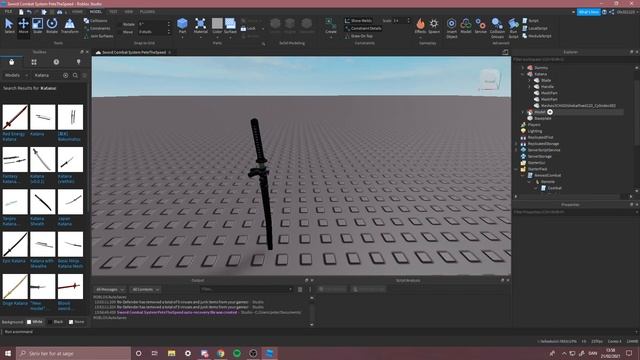Insert a Spawn location
This screenshot has width=640, height=360.
tap(434, 26)
